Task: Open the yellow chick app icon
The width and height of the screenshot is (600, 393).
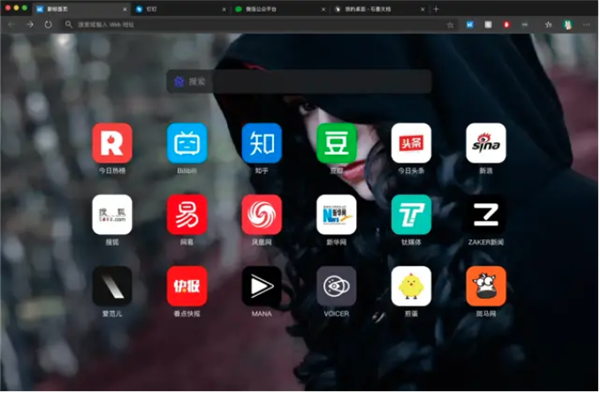Action: [411, 286]
